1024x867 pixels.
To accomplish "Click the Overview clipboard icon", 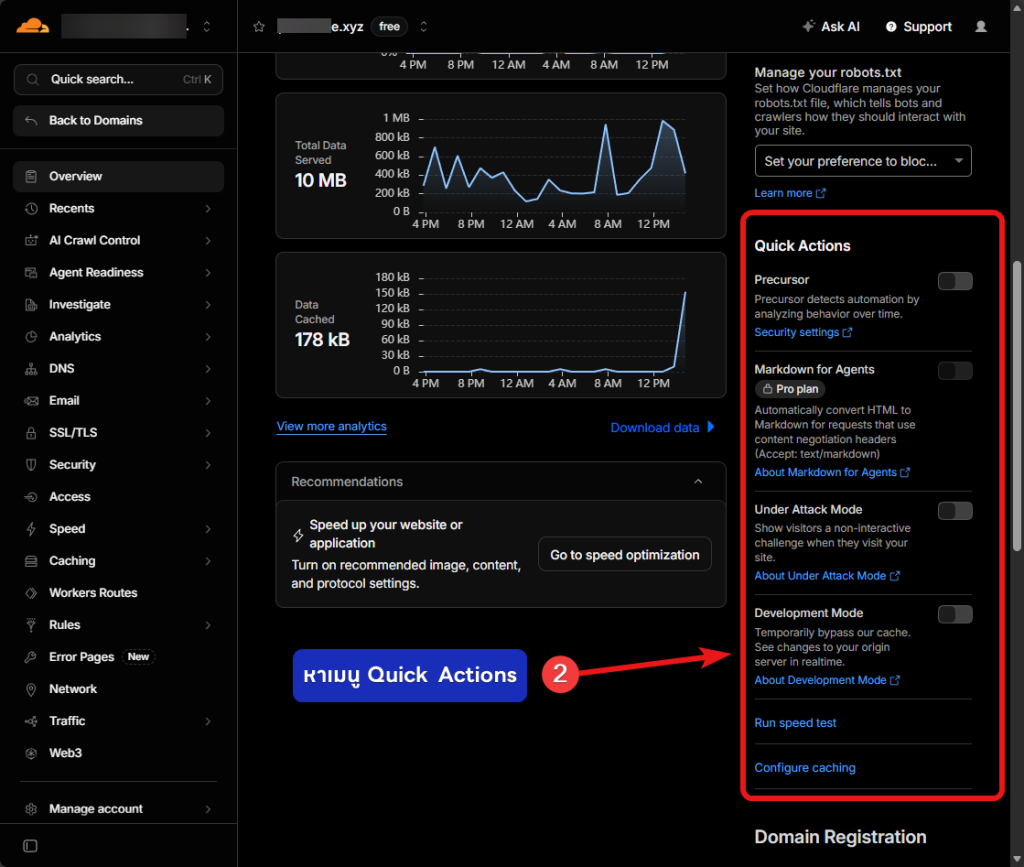I will [31, 176].
